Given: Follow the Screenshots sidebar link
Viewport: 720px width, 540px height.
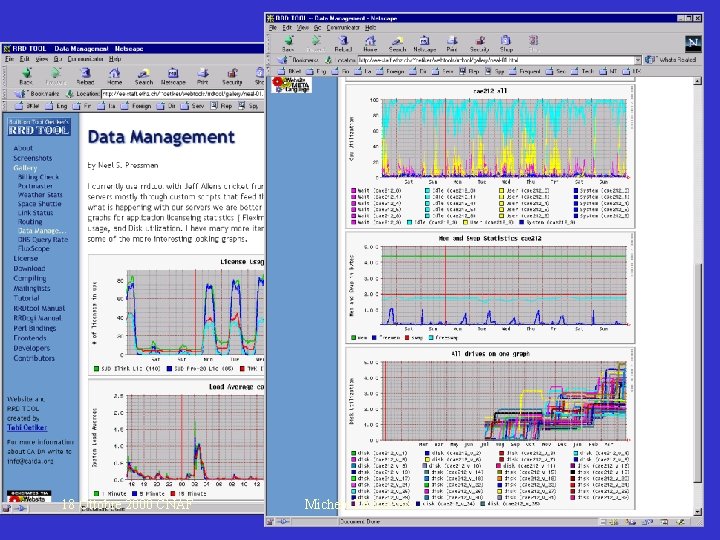Looking at the screenshot, I should coord(33,158).
